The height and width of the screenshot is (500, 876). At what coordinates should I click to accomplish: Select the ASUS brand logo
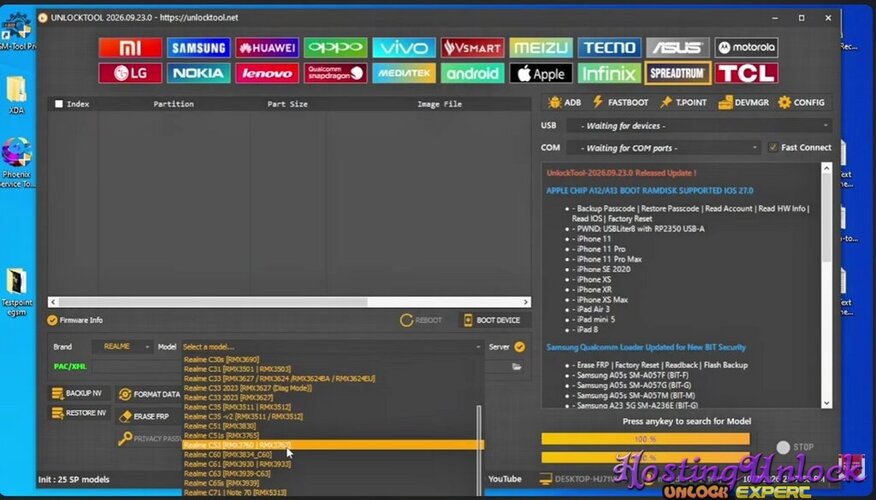(678, 48)
